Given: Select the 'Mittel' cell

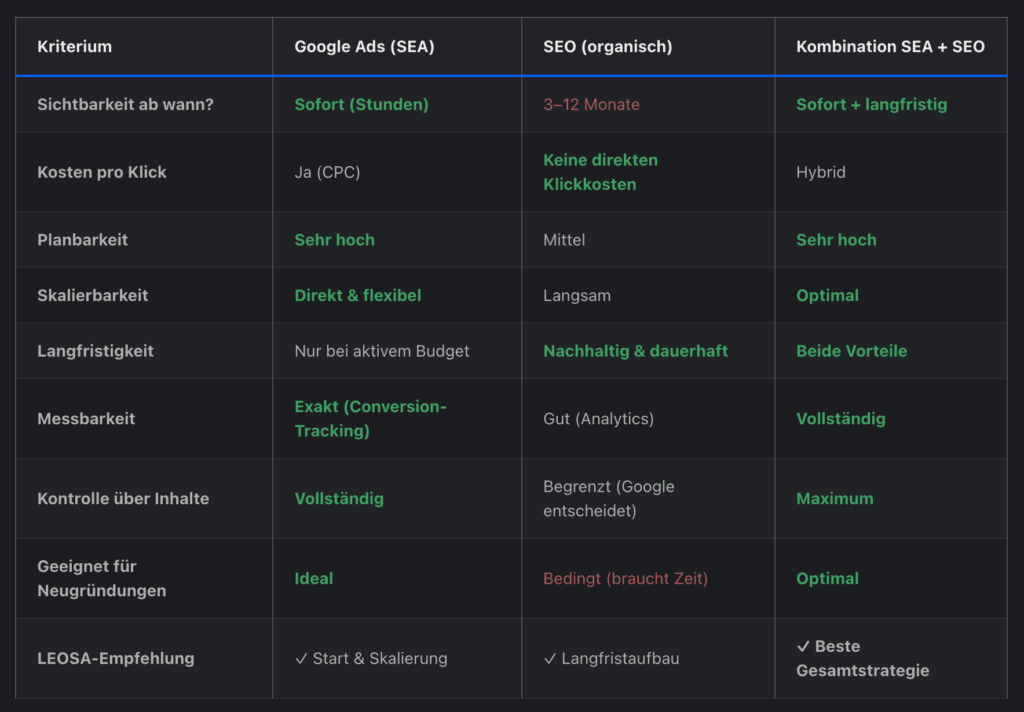Looking at the screenshot, I should [x=564, y=240].
